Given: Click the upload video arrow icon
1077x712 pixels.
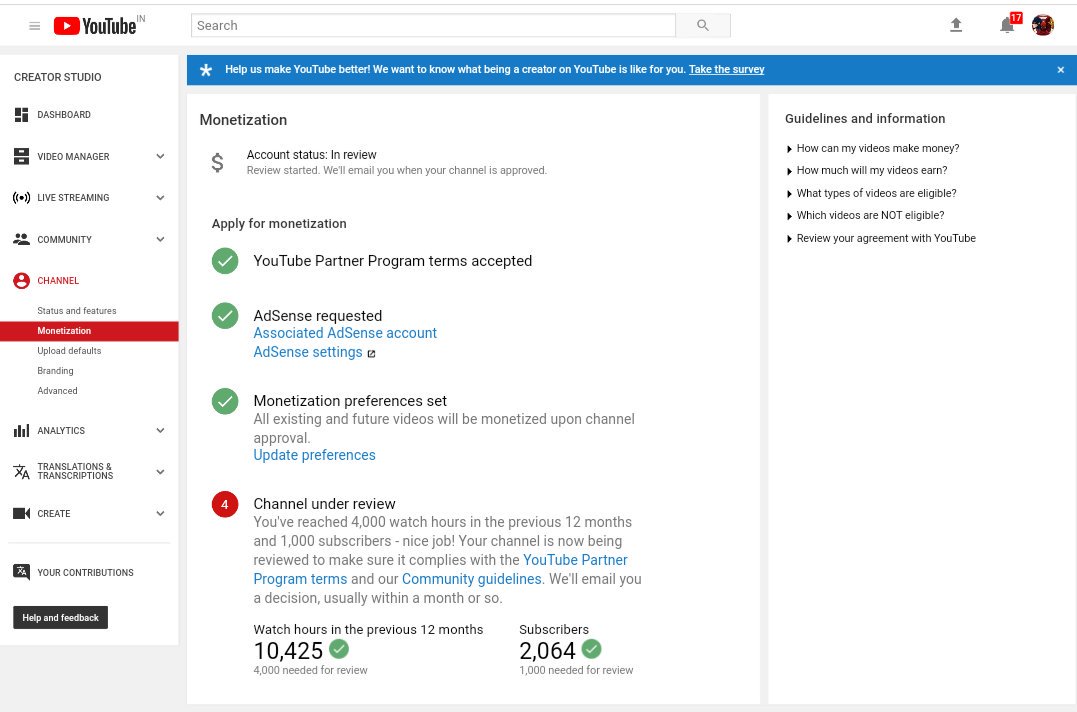Looking at the screenshot, I should [955, 25].
